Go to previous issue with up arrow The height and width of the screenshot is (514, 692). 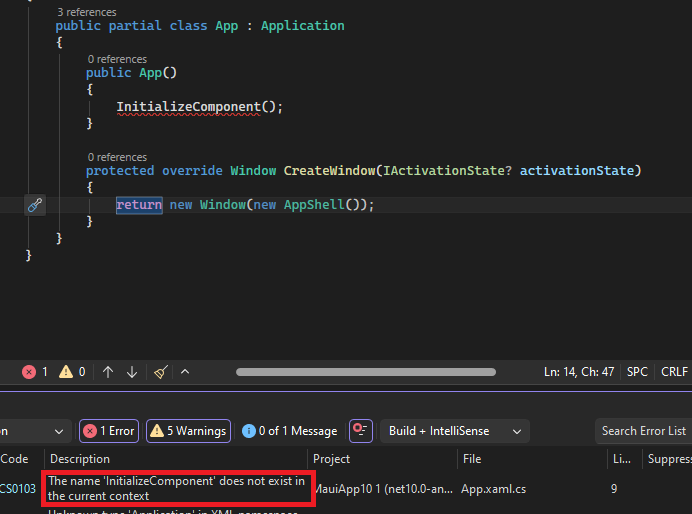[108, 372]
